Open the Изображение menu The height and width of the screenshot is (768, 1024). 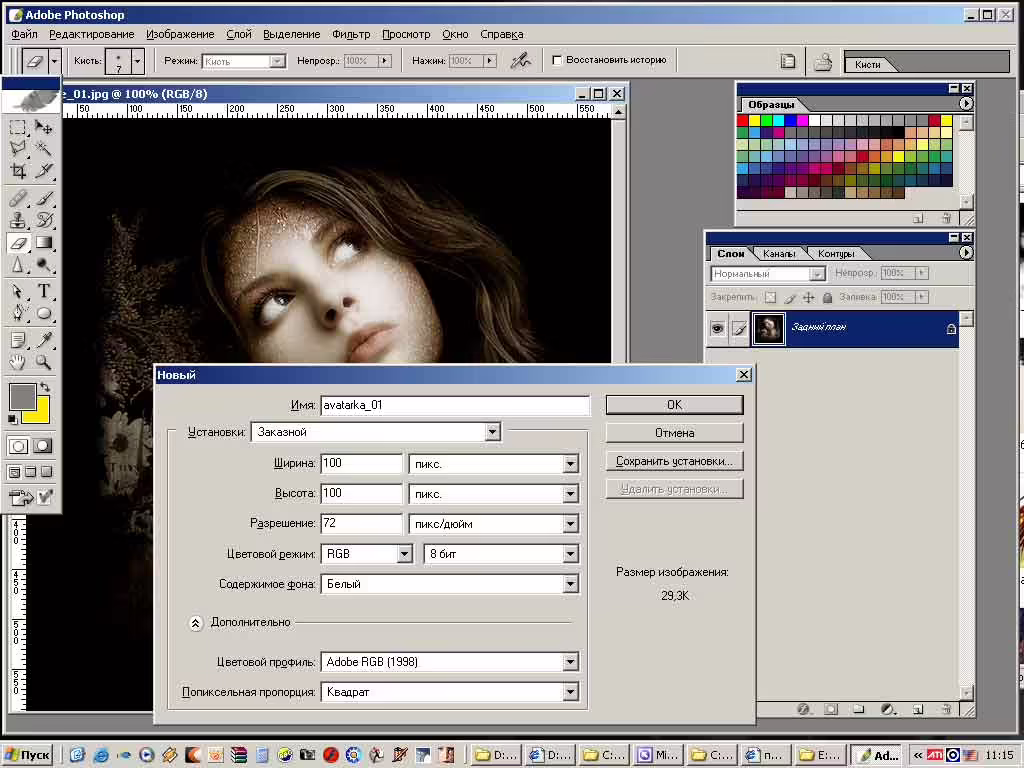point(180,34)
